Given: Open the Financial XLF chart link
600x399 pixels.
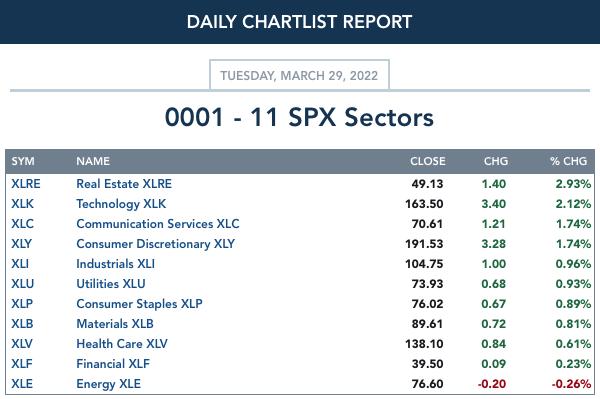Looking at the screenshot, I should coord(113,364).
